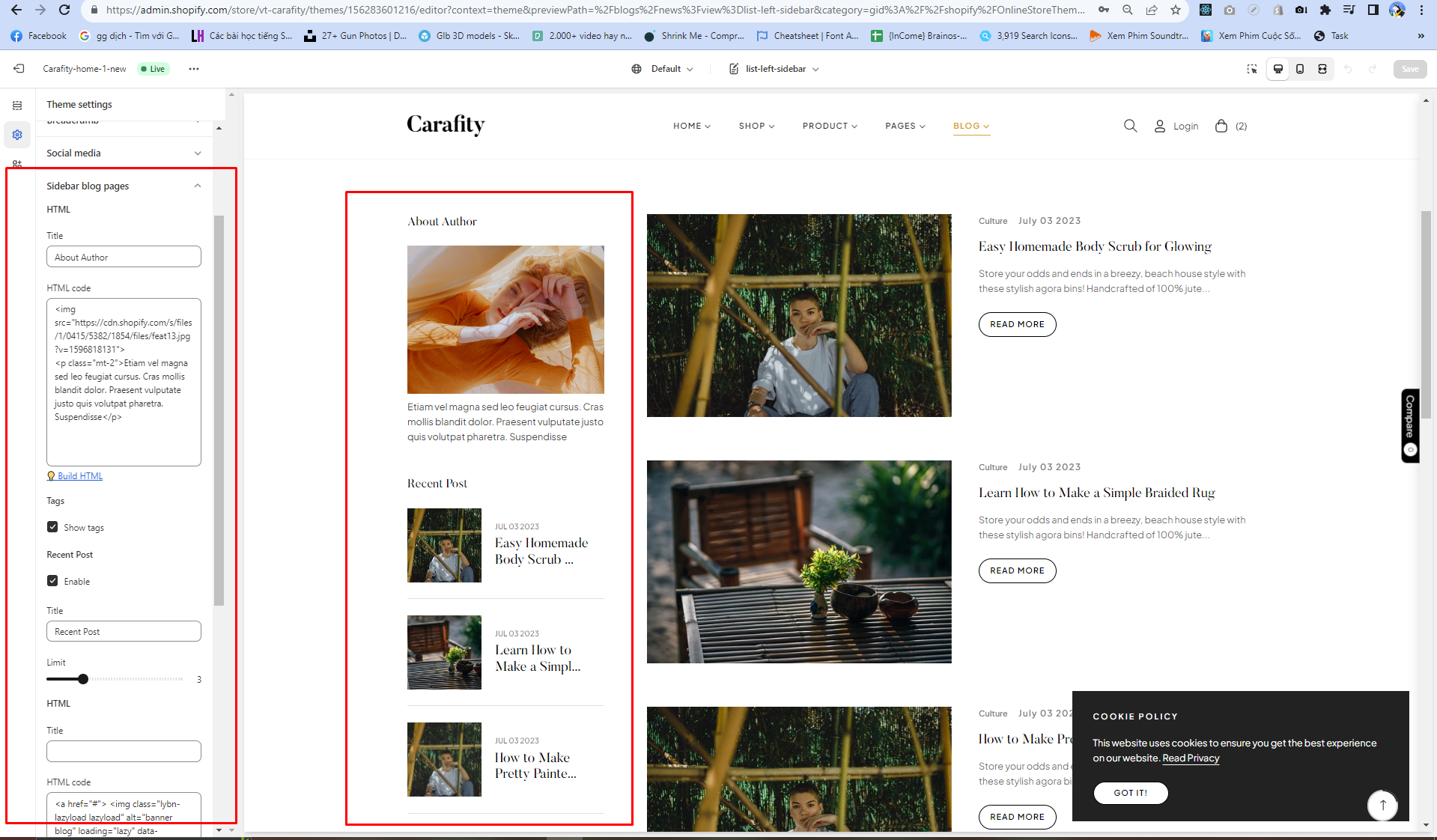Click the share icon in the address bar
Screen dimensions: 1437x840
click(1152, 10)
